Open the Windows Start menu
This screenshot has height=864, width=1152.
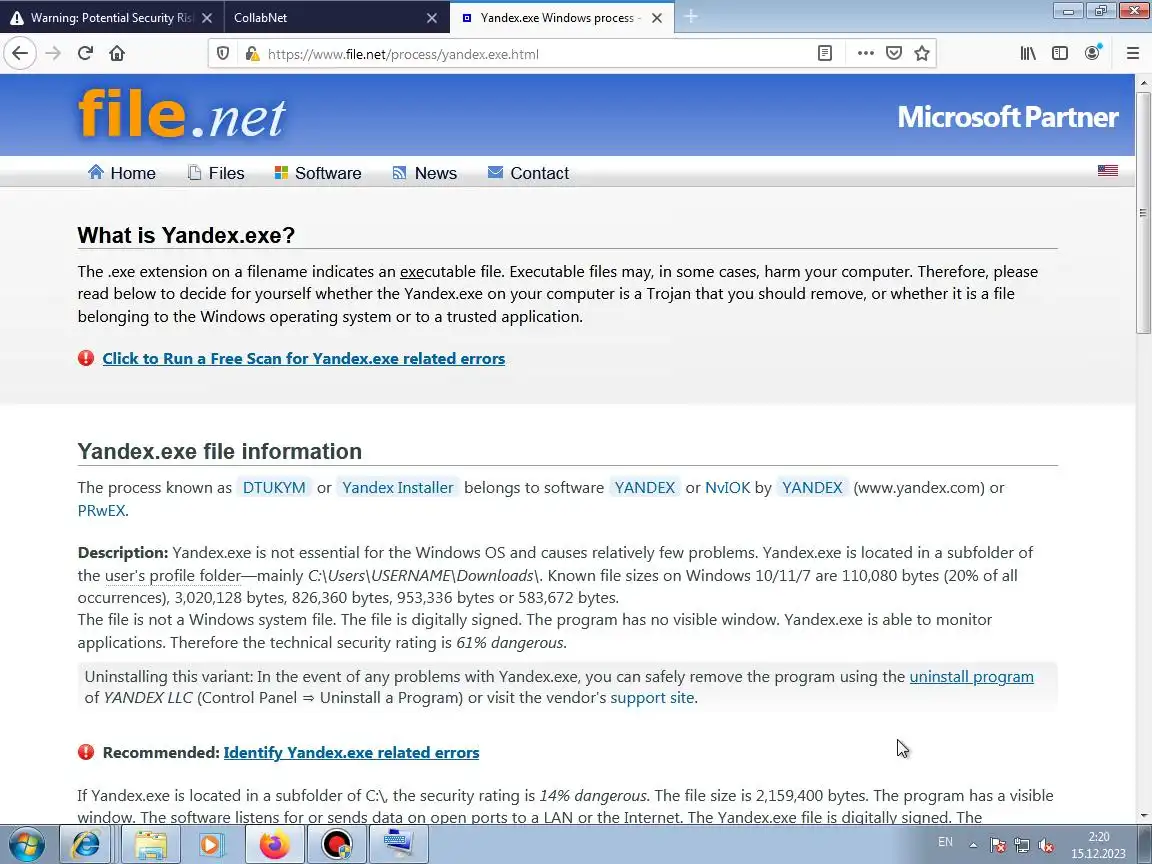tap(26, 845)
